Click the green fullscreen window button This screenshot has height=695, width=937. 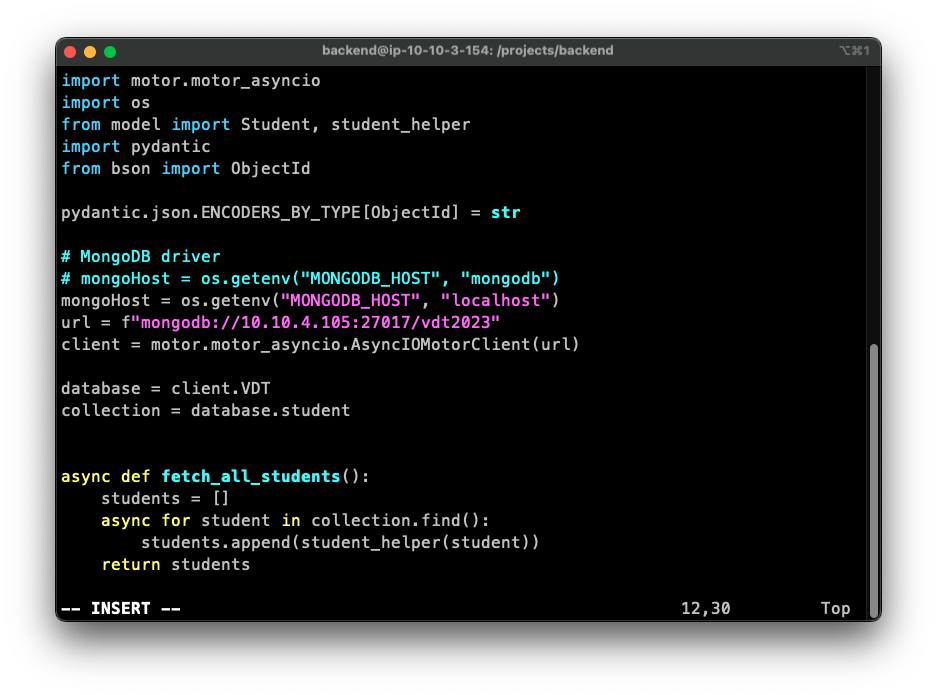[110, 51]
